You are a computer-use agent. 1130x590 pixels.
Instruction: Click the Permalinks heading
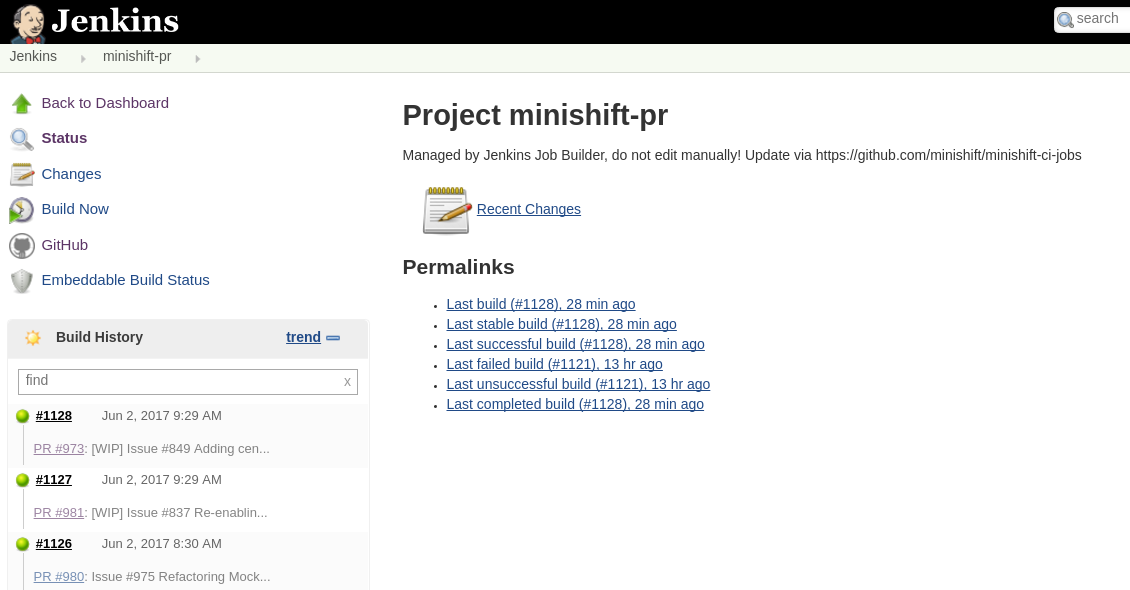(458, 267)
